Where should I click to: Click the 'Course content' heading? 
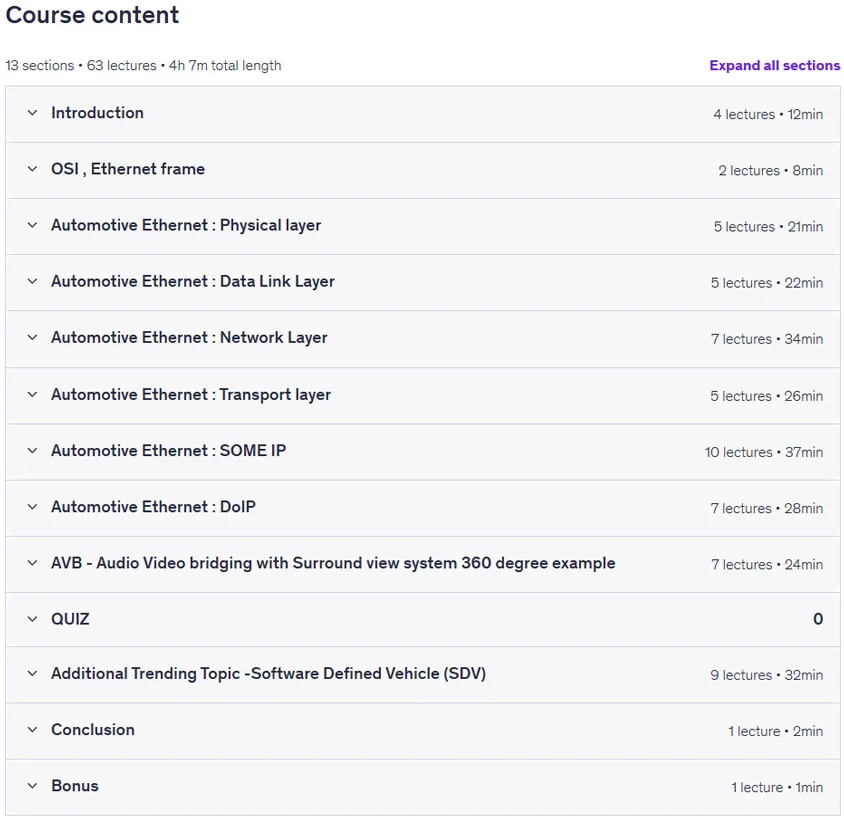point(92,15)
